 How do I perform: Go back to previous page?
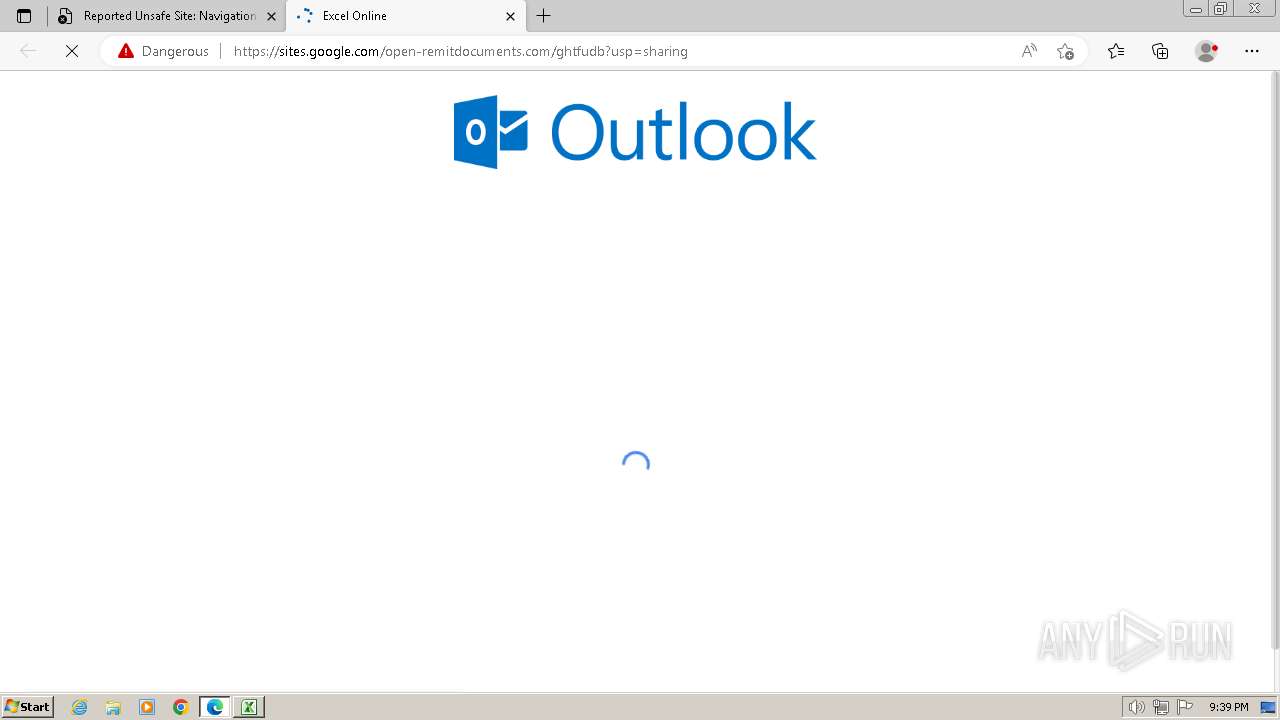pyautogui.click(x=28, y=51)
